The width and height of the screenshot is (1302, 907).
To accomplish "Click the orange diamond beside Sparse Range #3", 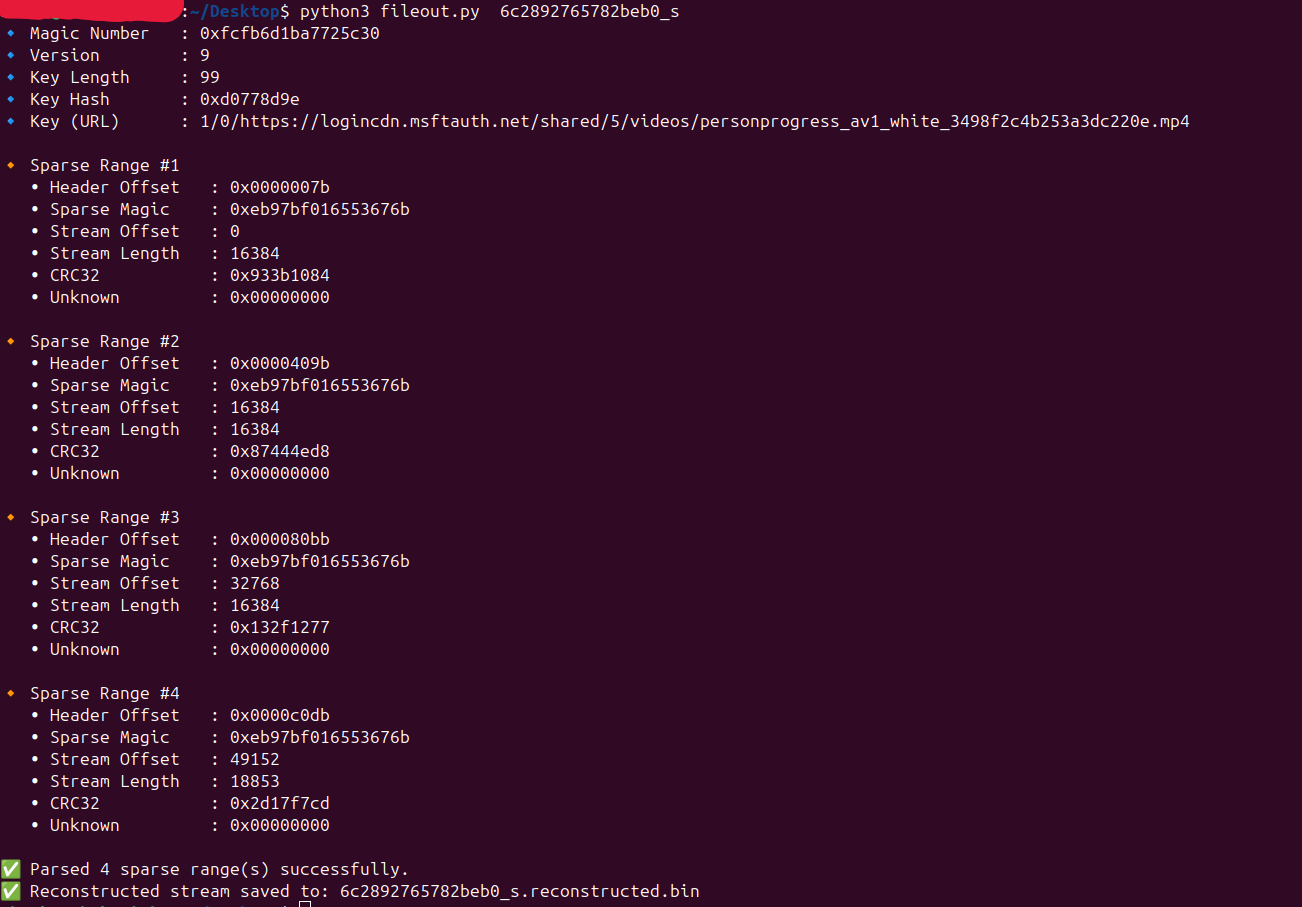I will (10, 518).
